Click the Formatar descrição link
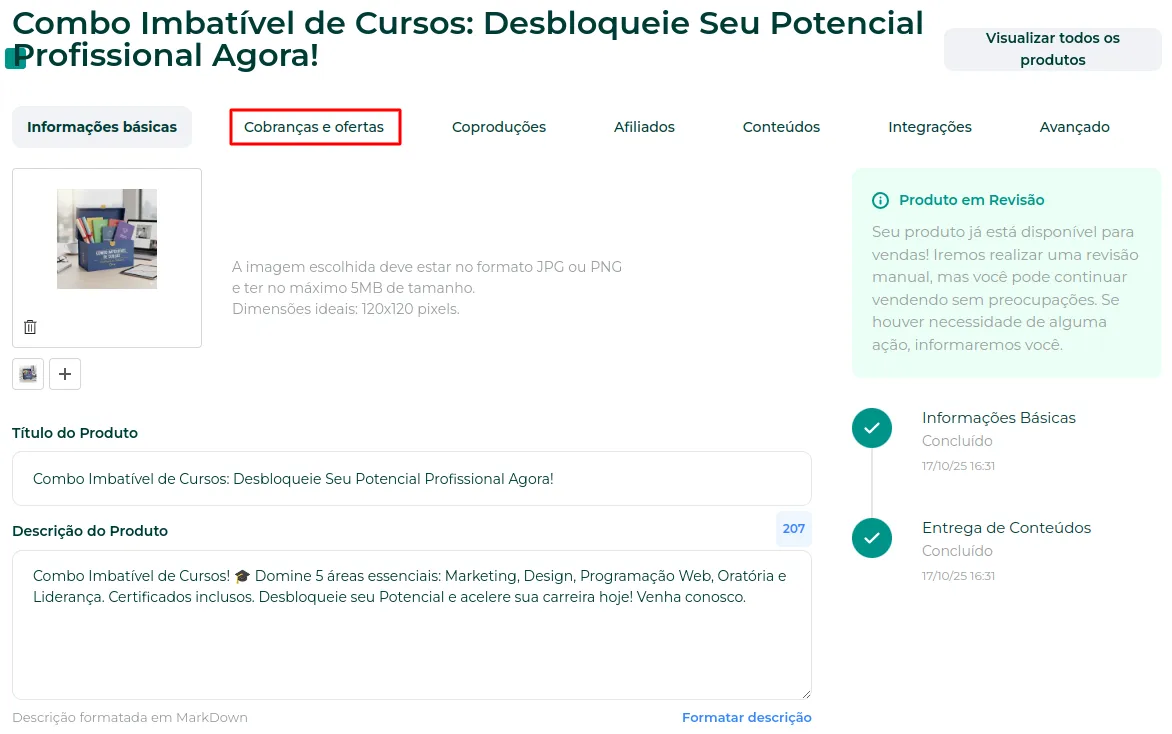 pyautogui.click(x=746, y=718)
